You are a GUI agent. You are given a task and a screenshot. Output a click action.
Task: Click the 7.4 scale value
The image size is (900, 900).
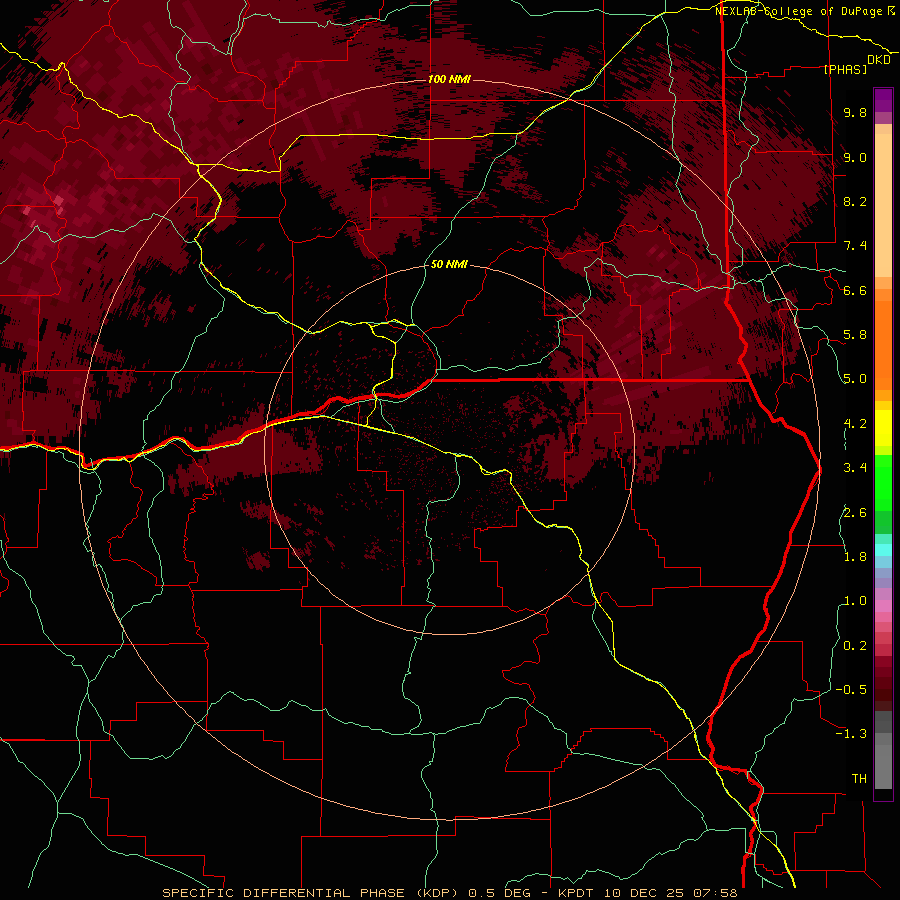tap(855, 246)
